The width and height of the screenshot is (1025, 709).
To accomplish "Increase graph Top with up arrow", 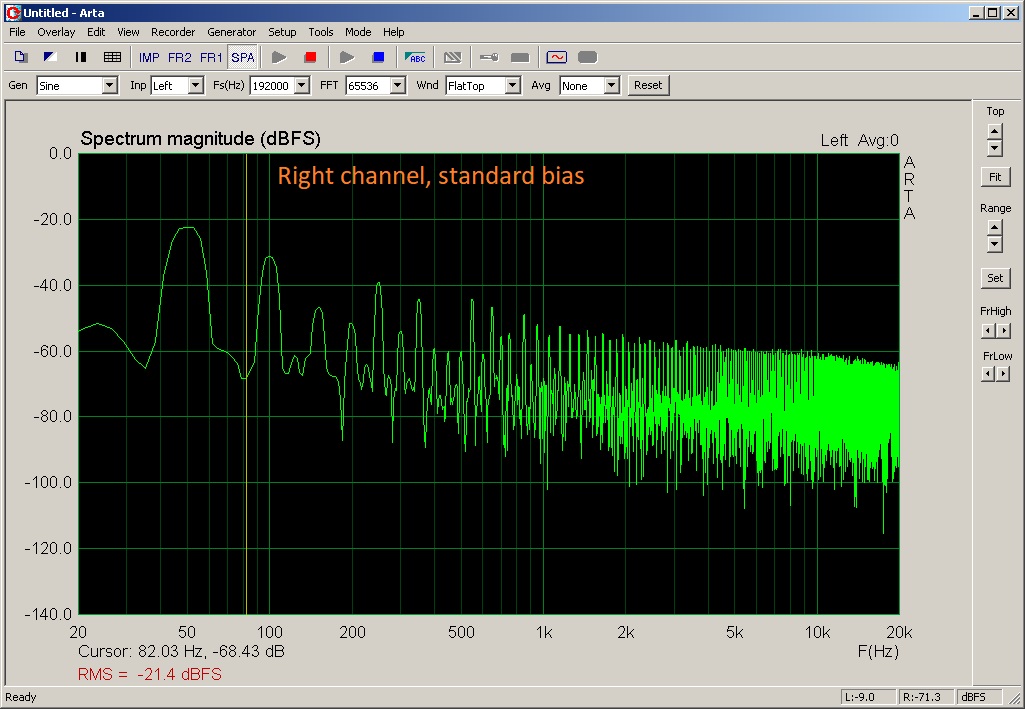I will tap(994, 131).
